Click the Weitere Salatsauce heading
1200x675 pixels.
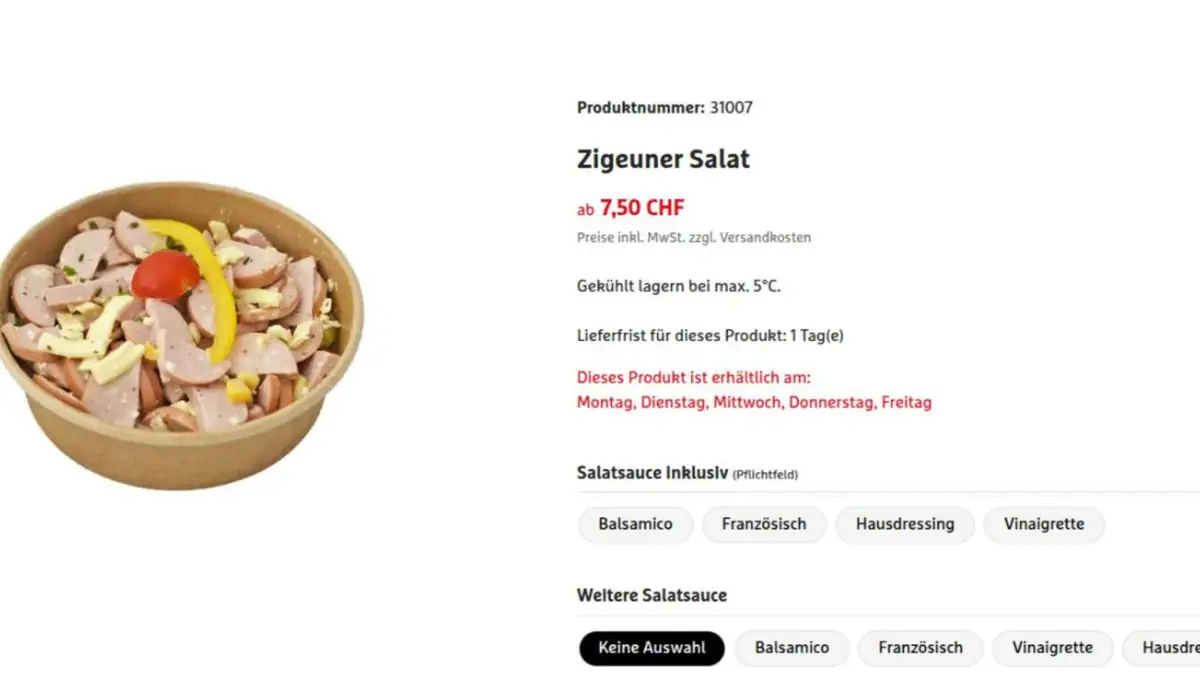651,596
